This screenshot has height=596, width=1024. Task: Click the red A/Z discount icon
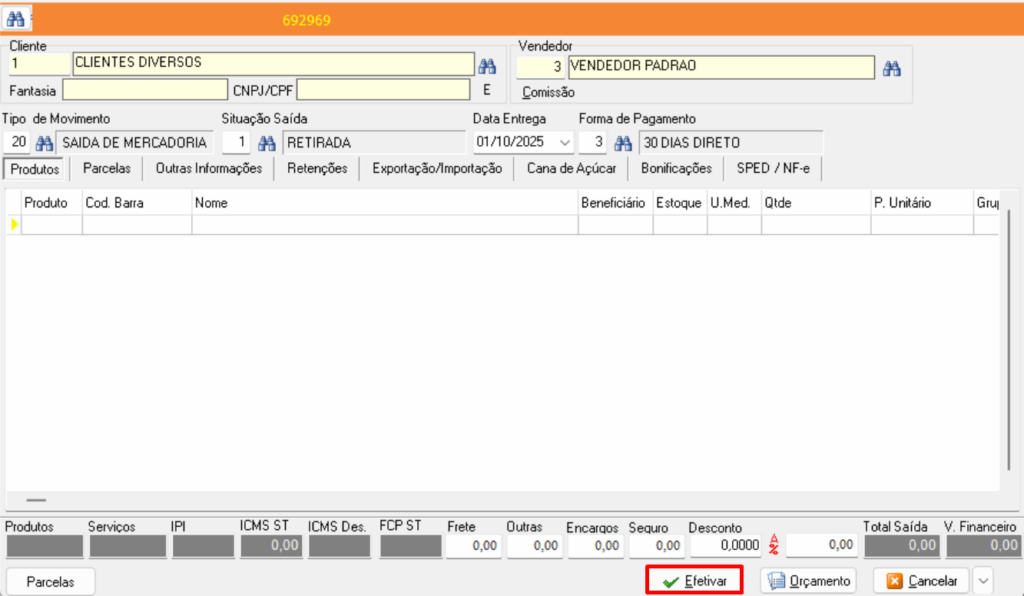(x=773, y=545)
